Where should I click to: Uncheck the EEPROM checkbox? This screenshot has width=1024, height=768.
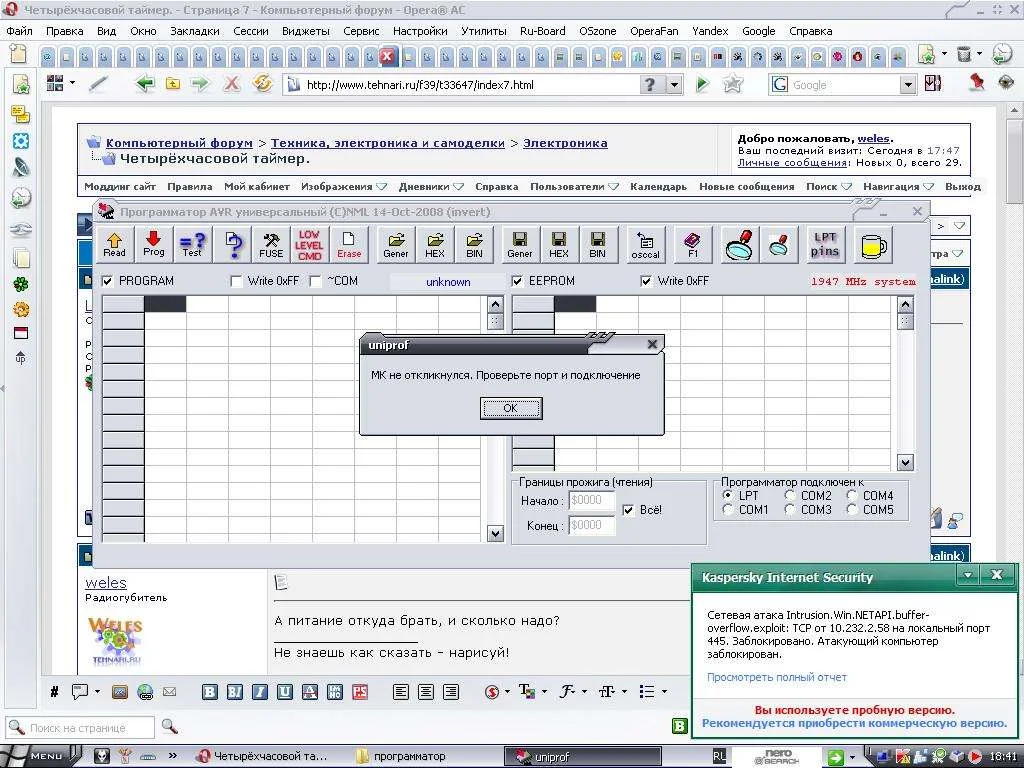click(518, 281)
